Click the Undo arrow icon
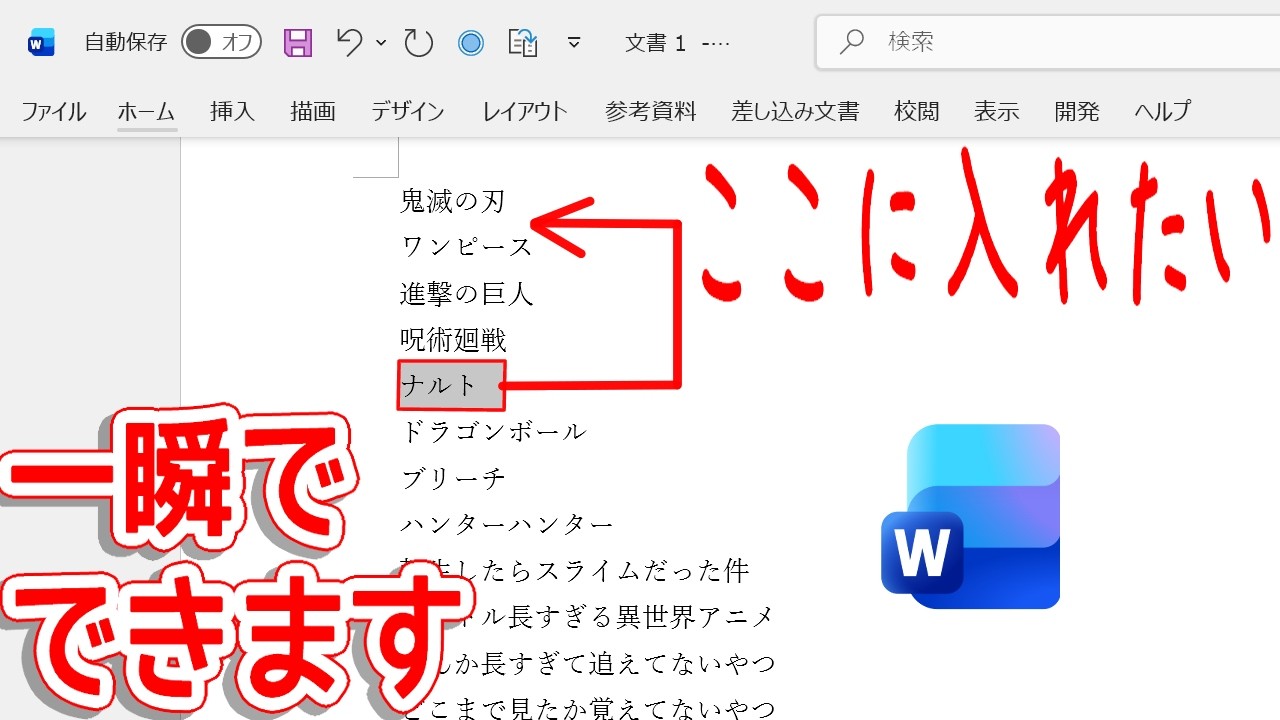 point(350,42)
